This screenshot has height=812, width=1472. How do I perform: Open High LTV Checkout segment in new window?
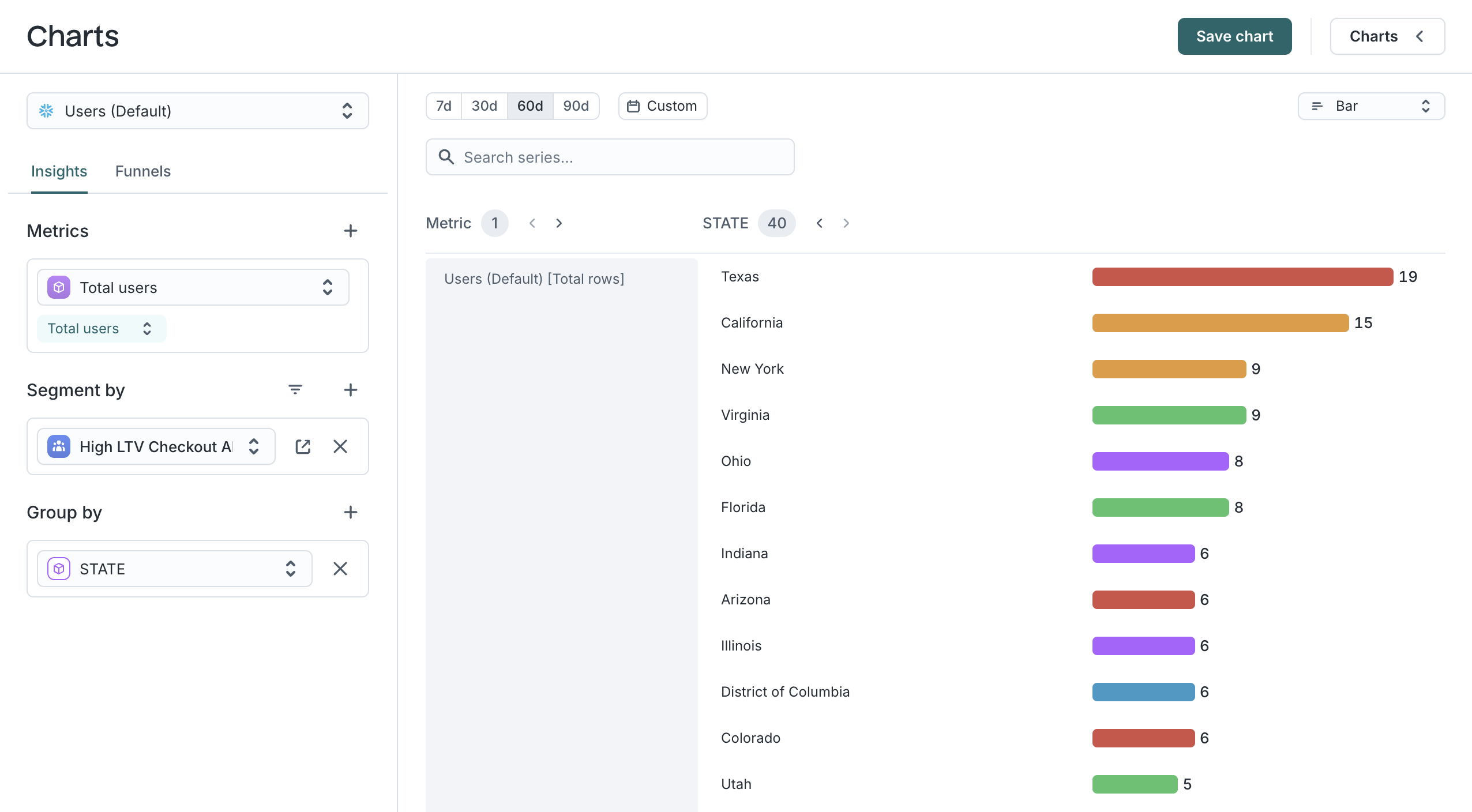click(x=303, y=446)
